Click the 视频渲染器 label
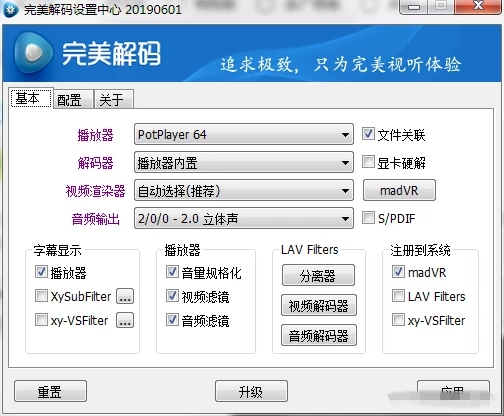 pyautogui.click(x=95, y=191)
